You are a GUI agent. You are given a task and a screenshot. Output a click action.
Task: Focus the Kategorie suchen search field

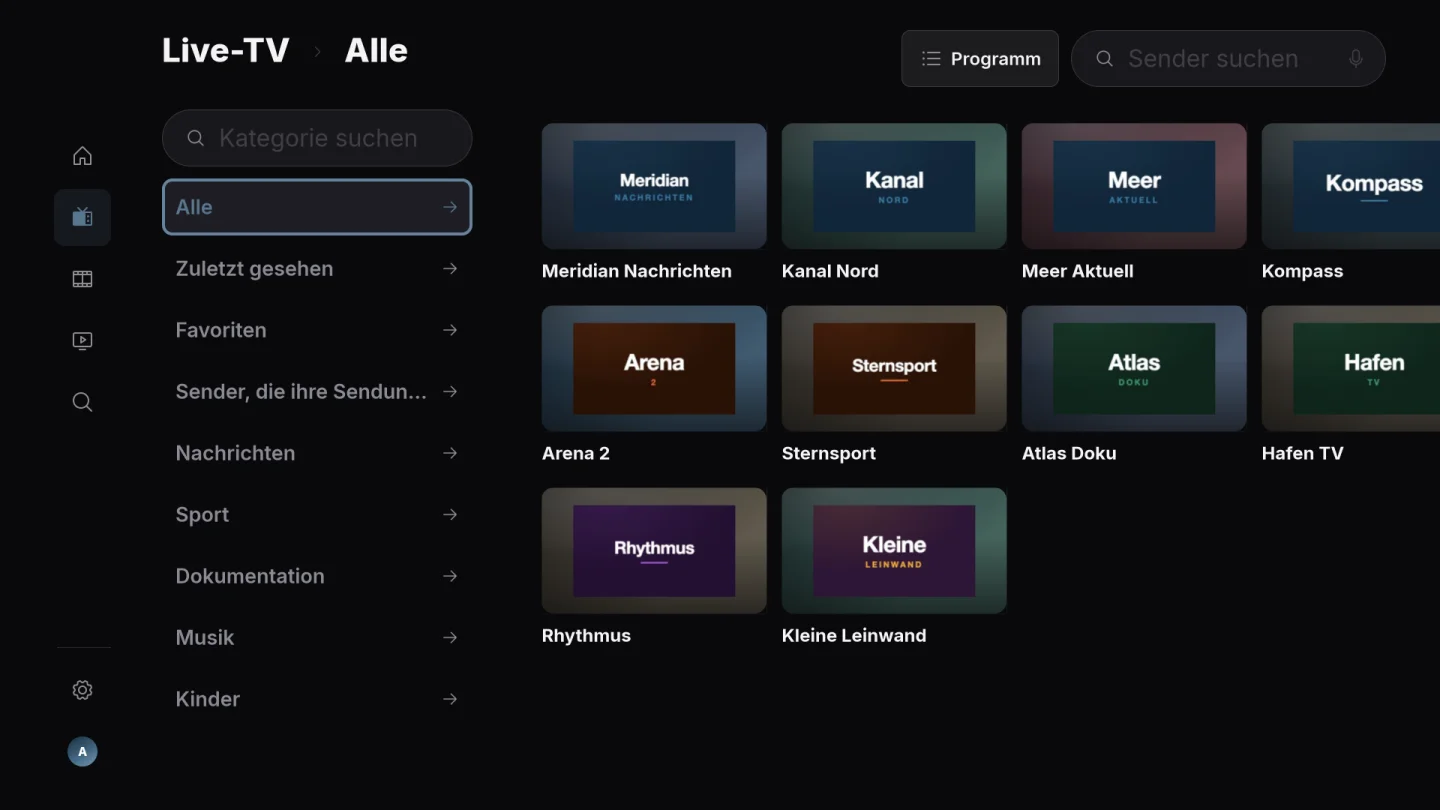pyautogui.click(x=317, y=138)
